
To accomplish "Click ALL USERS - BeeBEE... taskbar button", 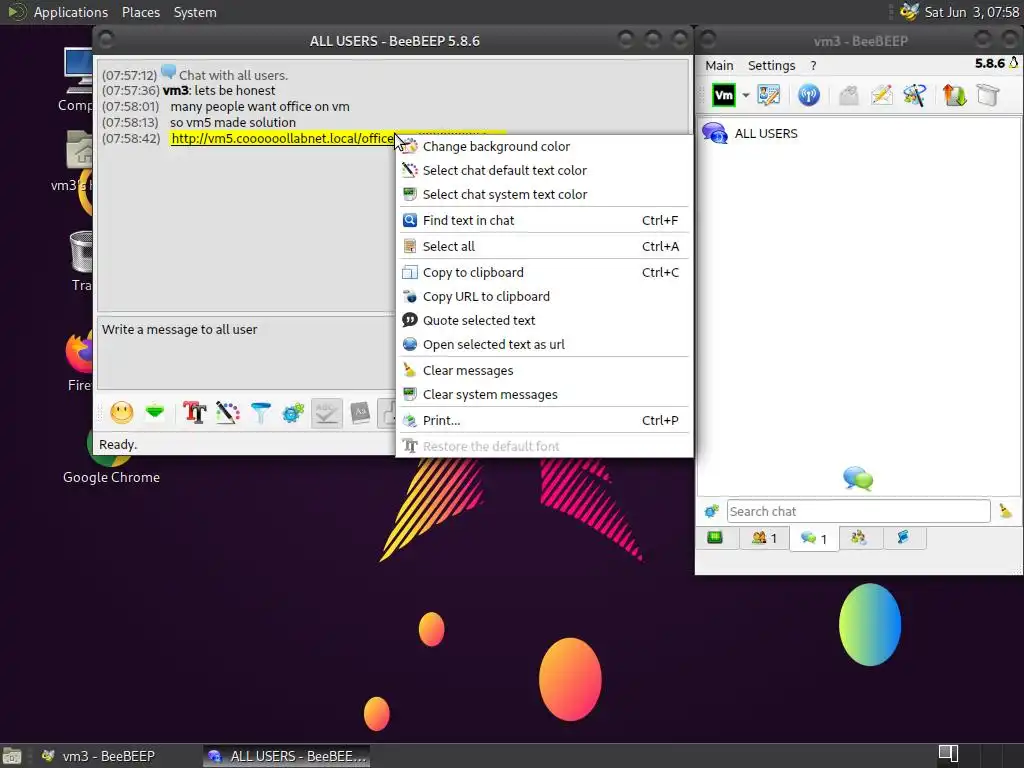I will pyautogui.click(x=287, y=756).
